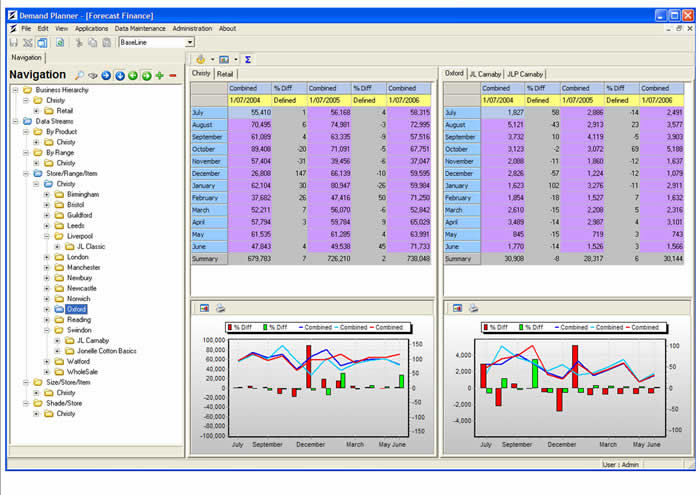This screenshot has height=495, width=700.
Task: Click the Paste clipboard icon
Action: point(107,42)
